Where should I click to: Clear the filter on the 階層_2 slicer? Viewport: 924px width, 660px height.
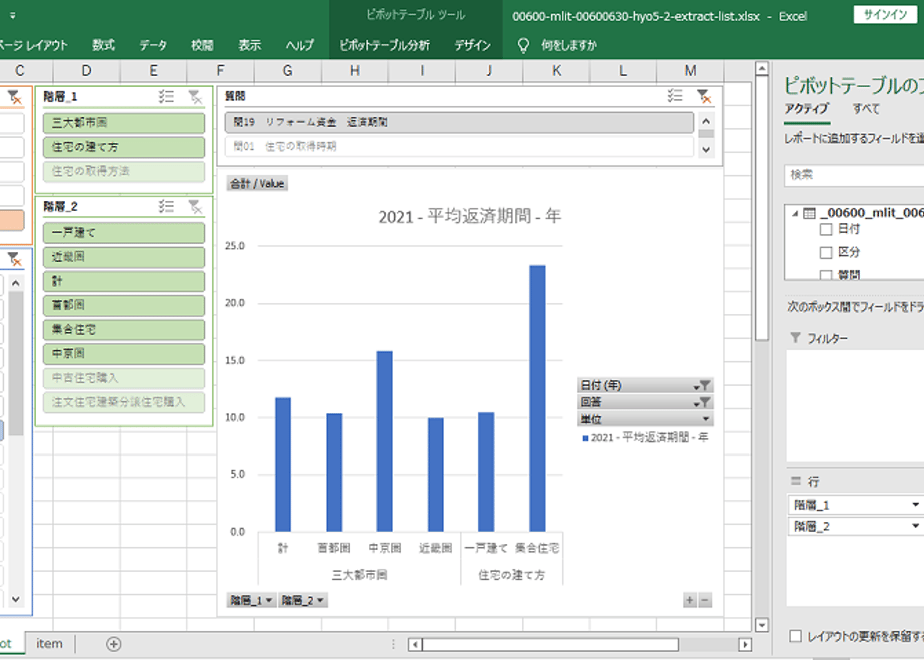[x=195, y=206]
